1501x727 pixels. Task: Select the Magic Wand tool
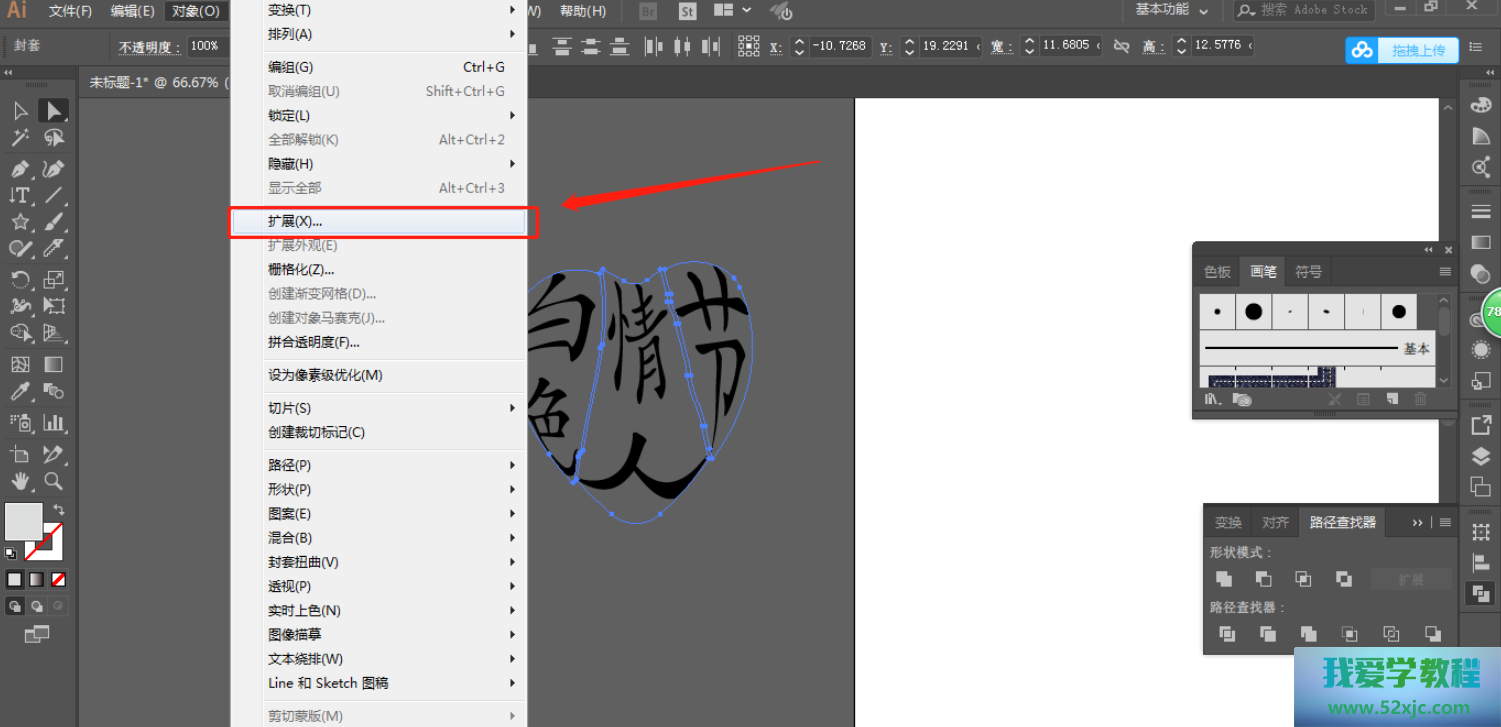[x=20, y=138]
